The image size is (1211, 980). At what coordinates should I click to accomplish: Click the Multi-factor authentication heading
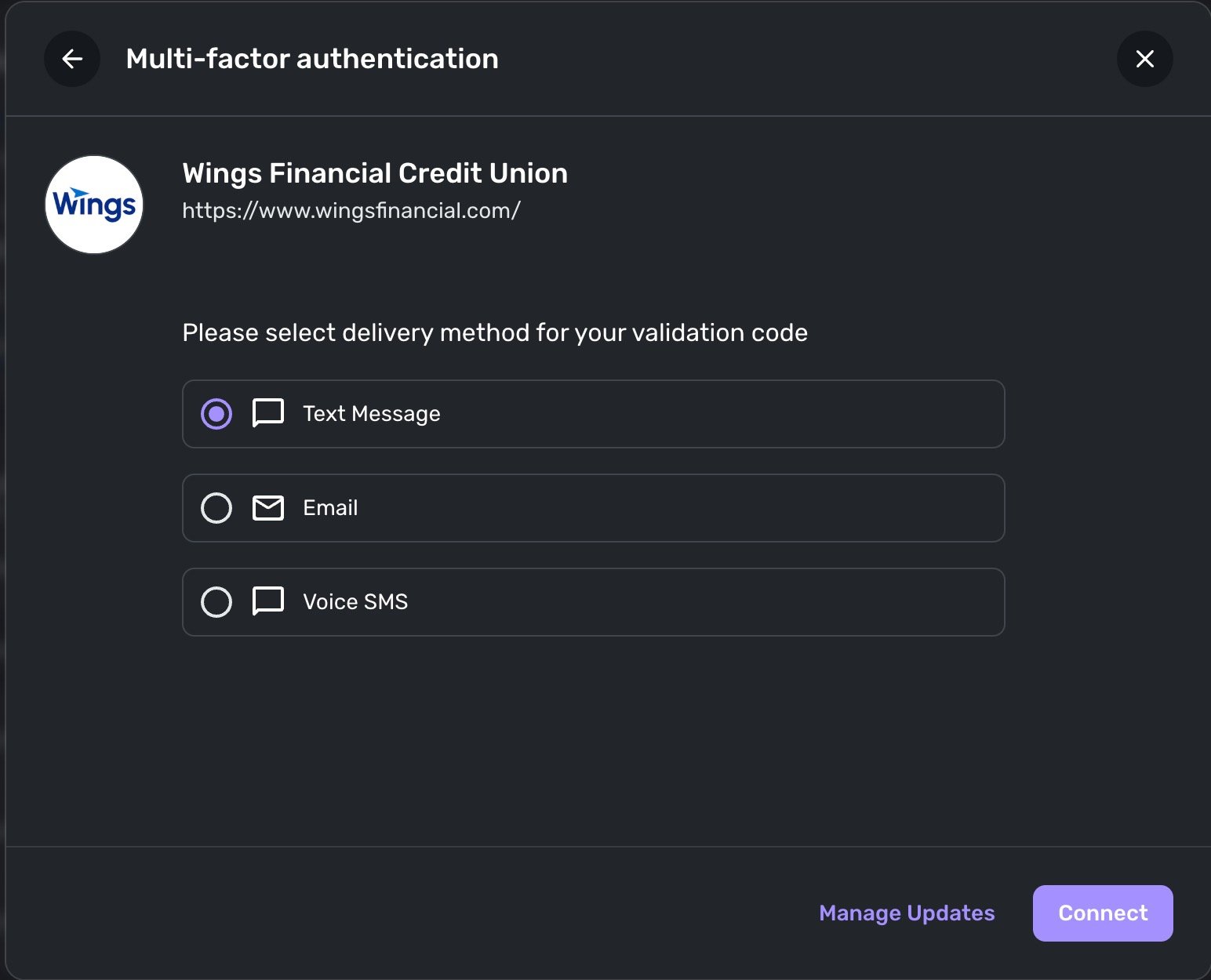pyautogui.click(x=312, y=59)
